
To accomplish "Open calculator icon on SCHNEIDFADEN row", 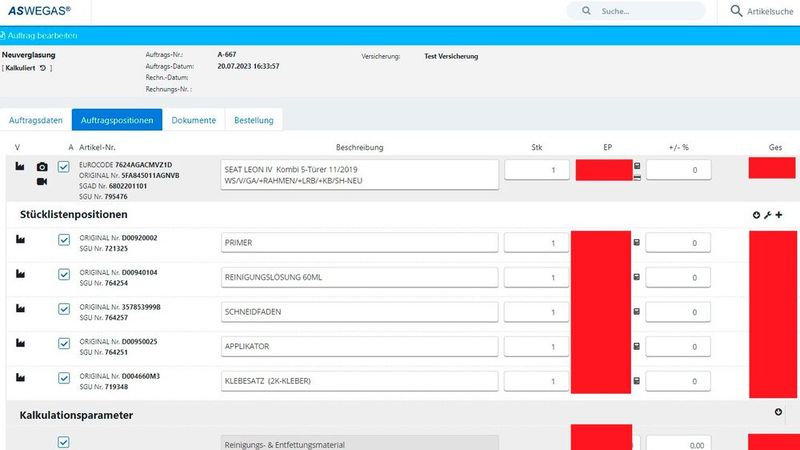I will pos(637,312).
